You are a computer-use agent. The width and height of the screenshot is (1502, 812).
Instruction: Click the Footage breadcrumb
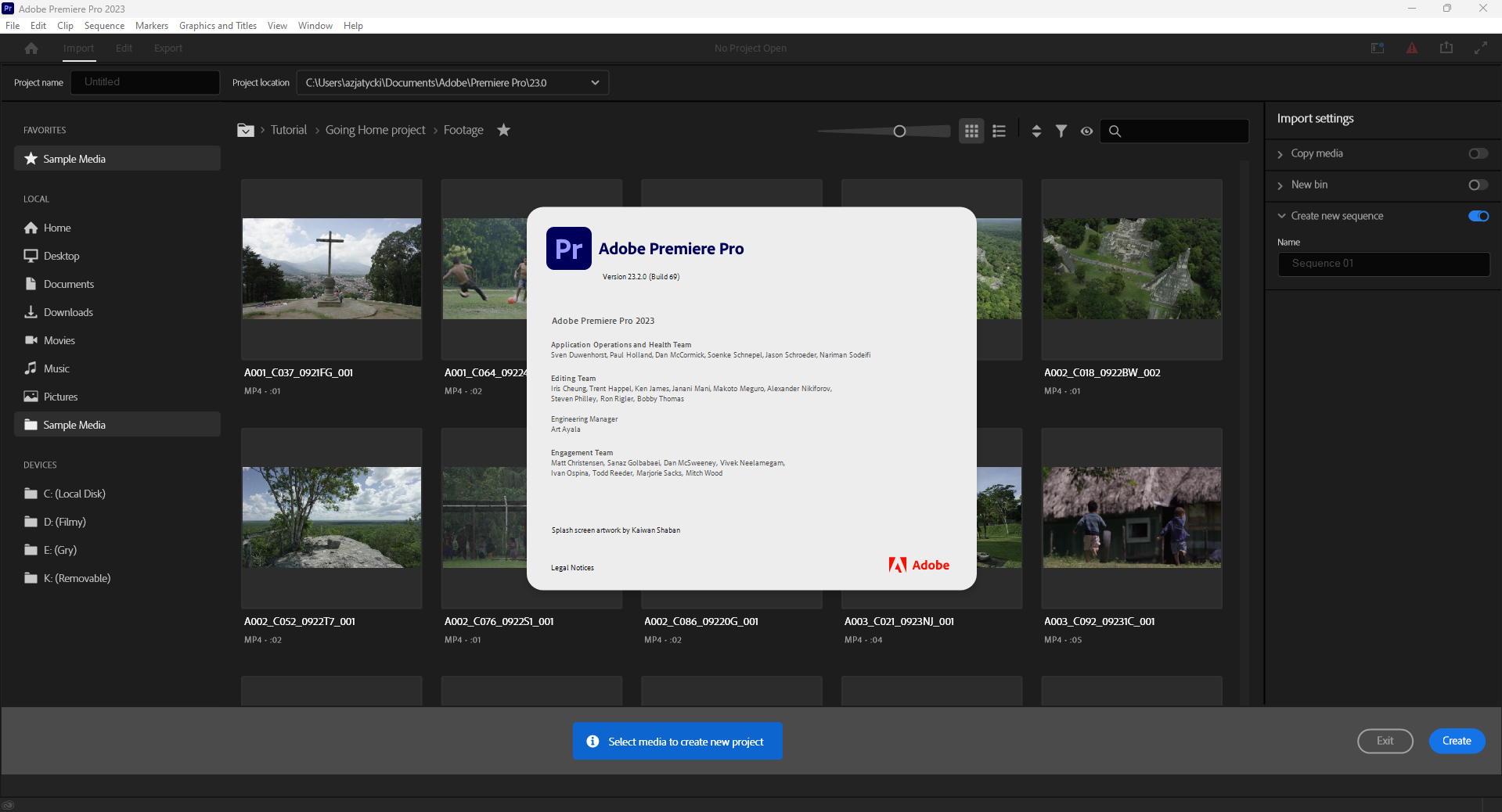[x=463, y=130]
